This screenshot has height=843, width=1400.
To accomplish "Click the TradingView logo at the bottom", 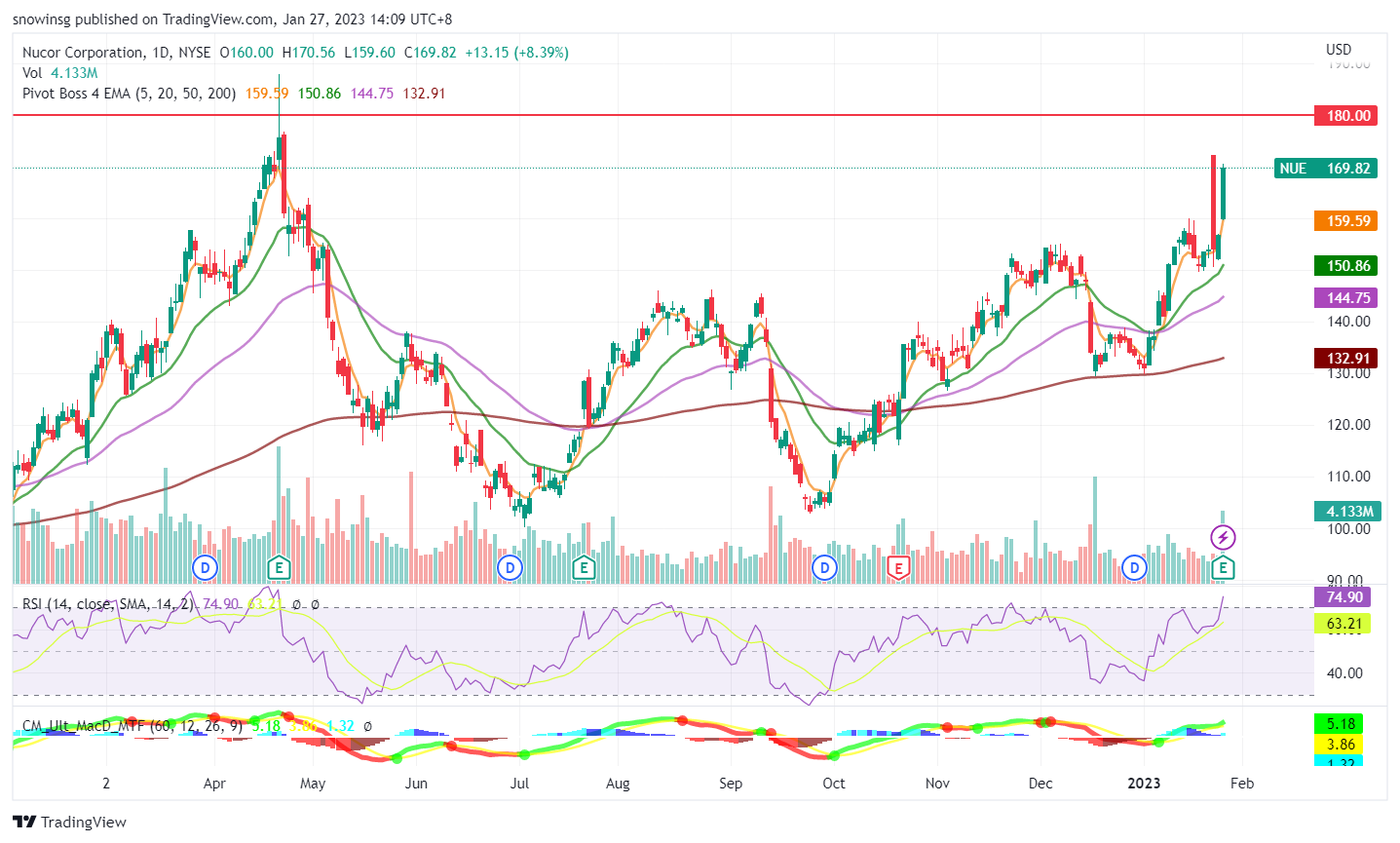I will 70,822.
